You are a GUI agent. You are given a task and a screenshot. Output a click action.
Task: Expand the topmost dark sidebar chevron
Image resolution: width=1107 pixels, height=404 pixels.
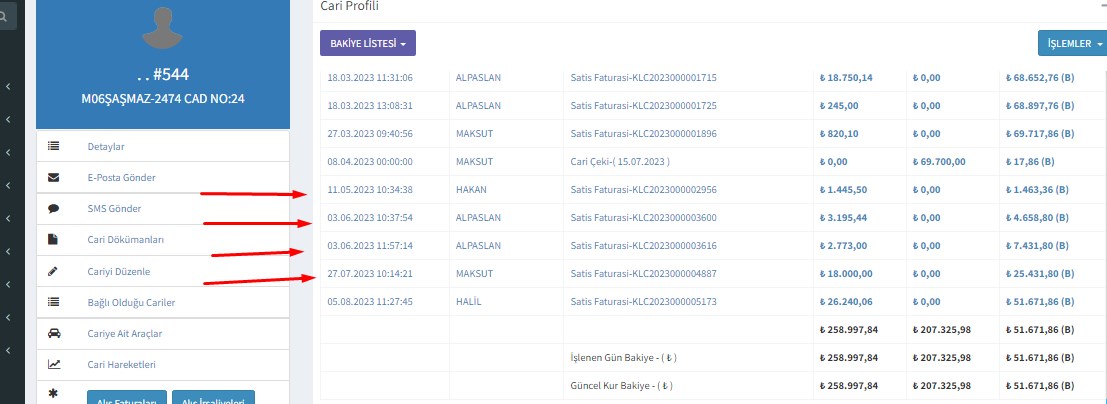(x=8, y=88)
